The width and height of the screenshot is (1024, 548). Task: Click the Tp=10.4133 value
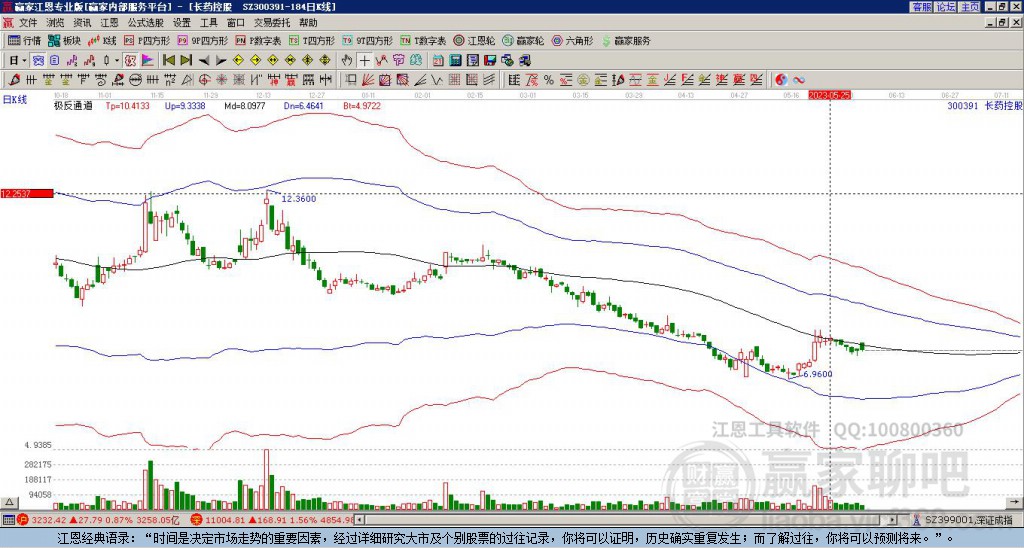(x=127, y=105)
